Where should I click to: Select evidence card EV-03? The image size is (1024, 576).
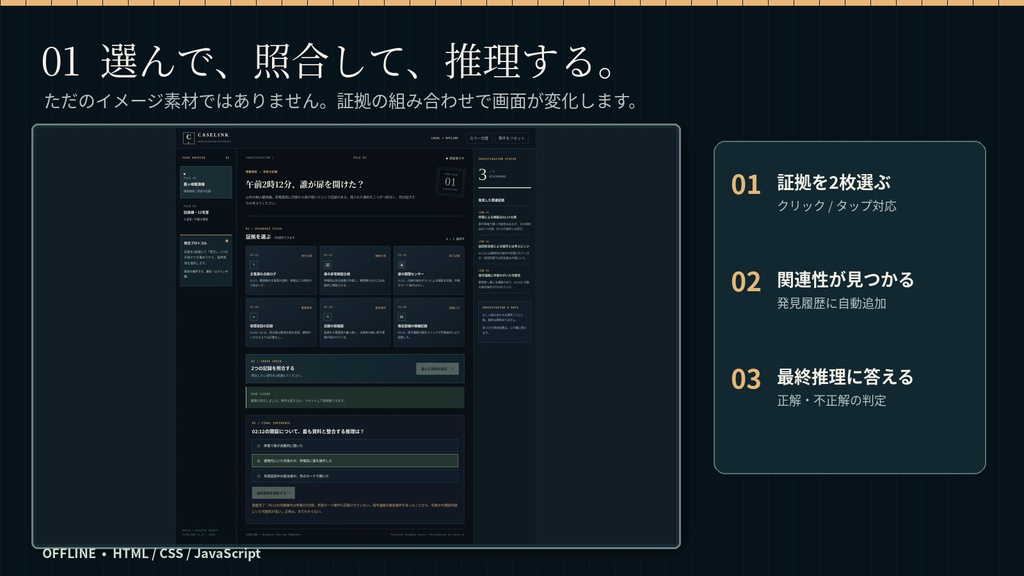pyautogui.click(x=428, y=270)
